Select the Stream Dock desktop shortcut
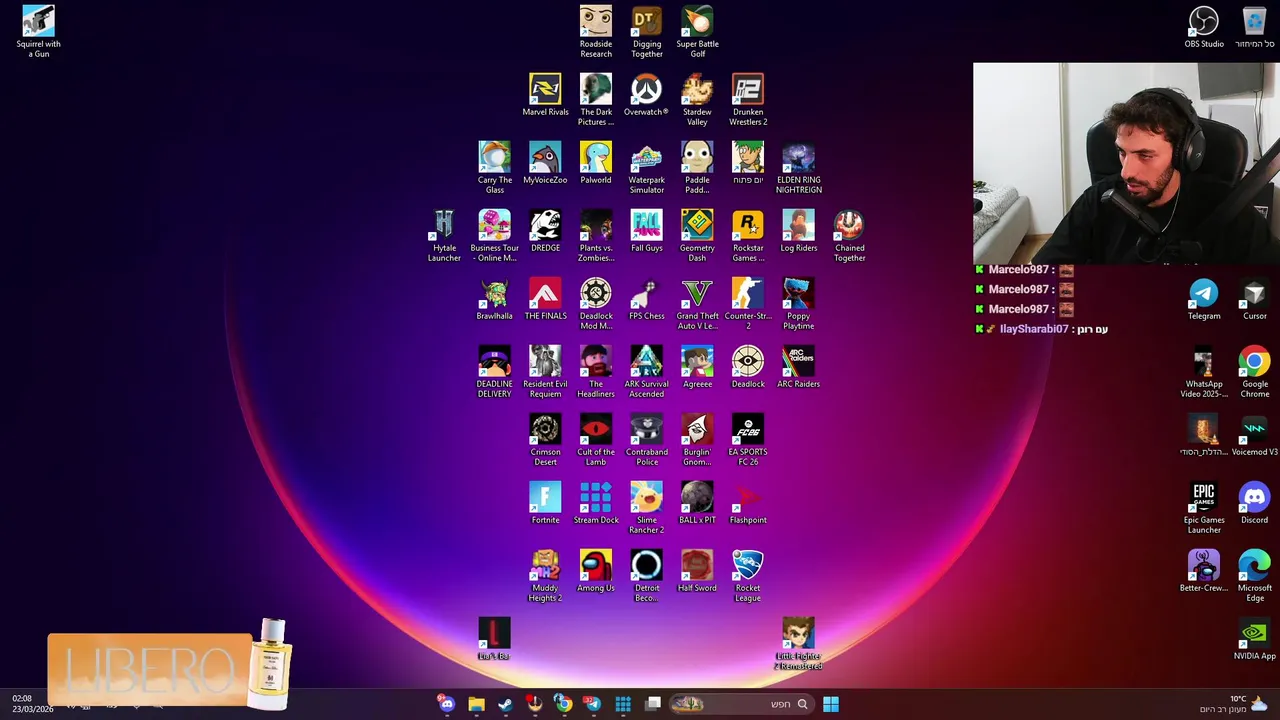This screenshot has height=720, width=1280. pyautogui.click(x=596, y=502)
